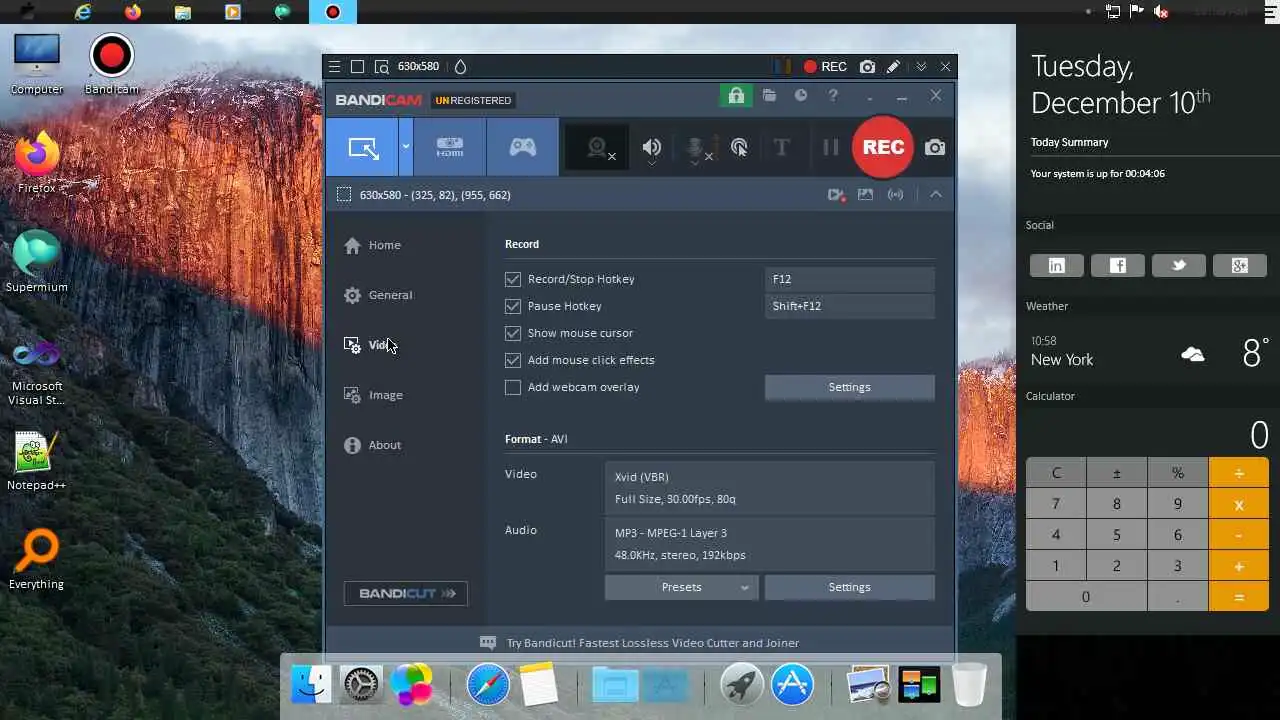Image resolution: width=1280 pixels, height=720 pixels.
Task: Open Twitter social button in sidebar
Action: 1179,265
